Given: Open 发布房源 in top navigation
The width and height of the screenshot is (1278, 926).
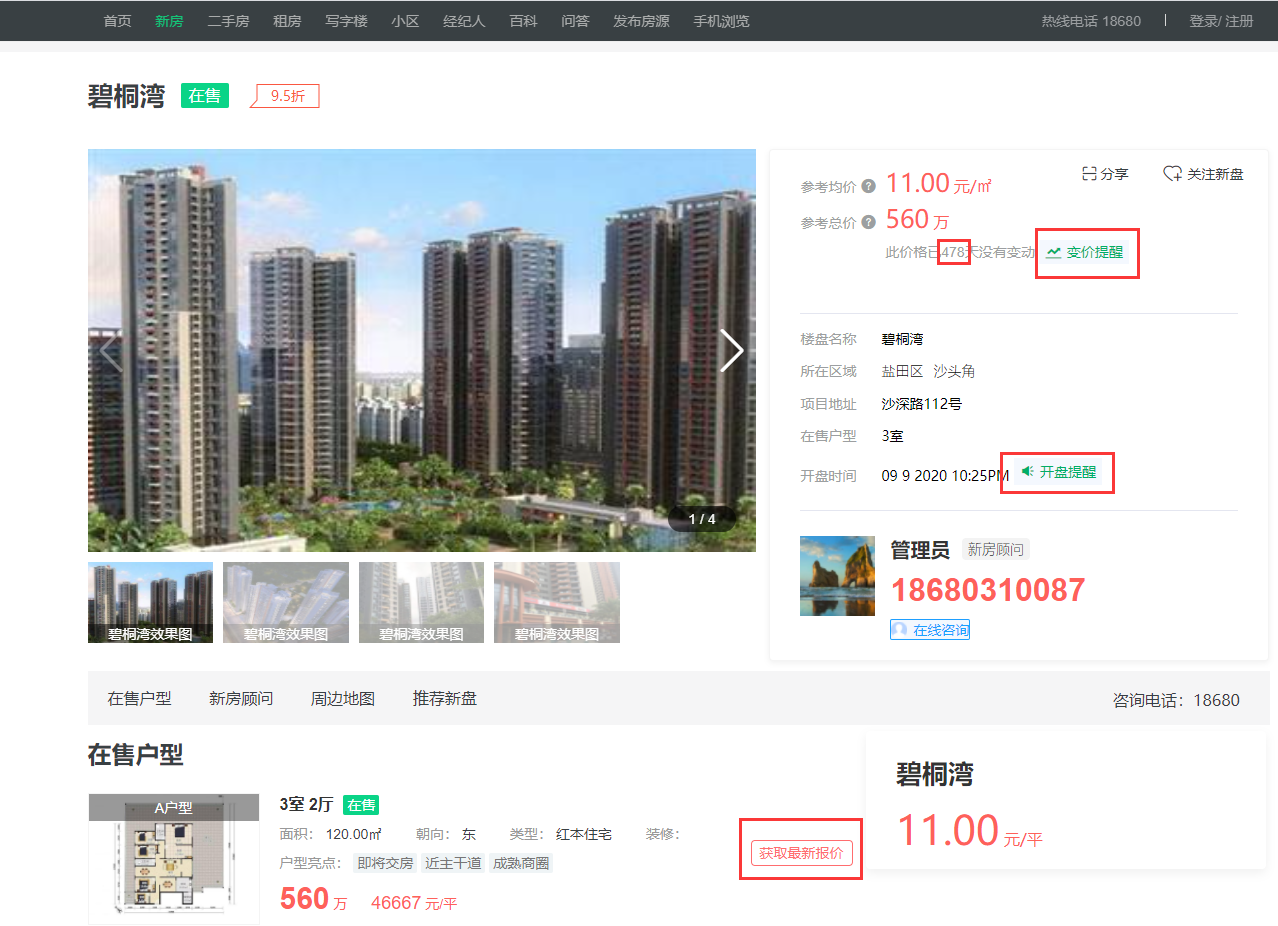Looking at the screenshot, I should 641,21.
